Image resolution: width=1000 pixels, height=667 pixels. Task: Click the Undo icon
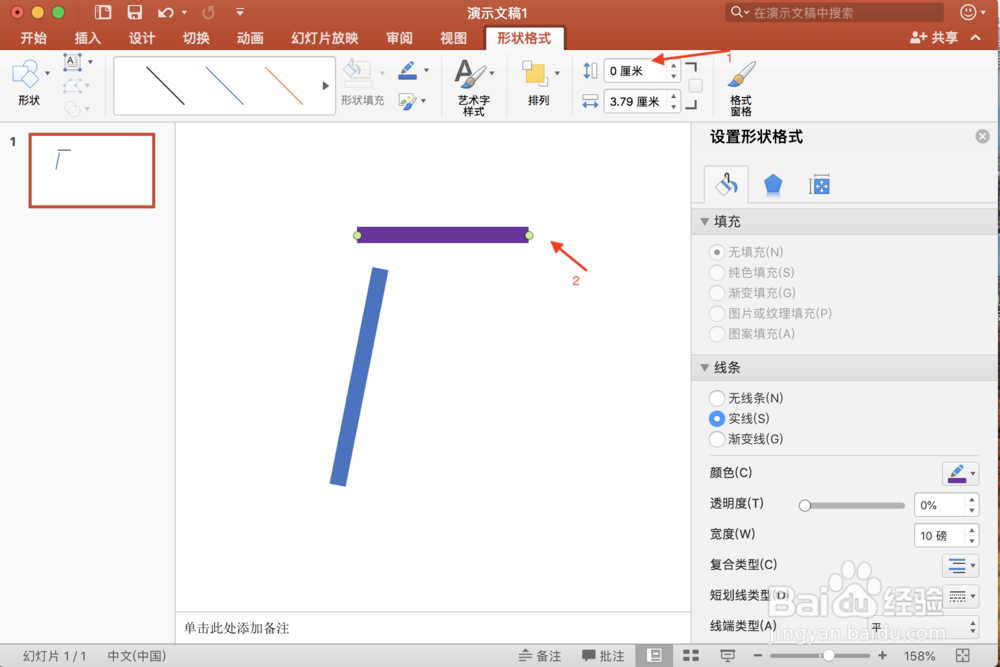tap(166, 12)
